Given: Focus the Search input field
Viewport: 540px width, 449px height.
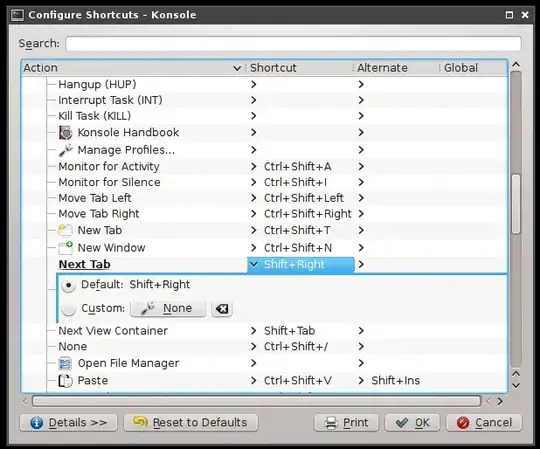Looking at the screenshot, I should [x=293, y=44].
